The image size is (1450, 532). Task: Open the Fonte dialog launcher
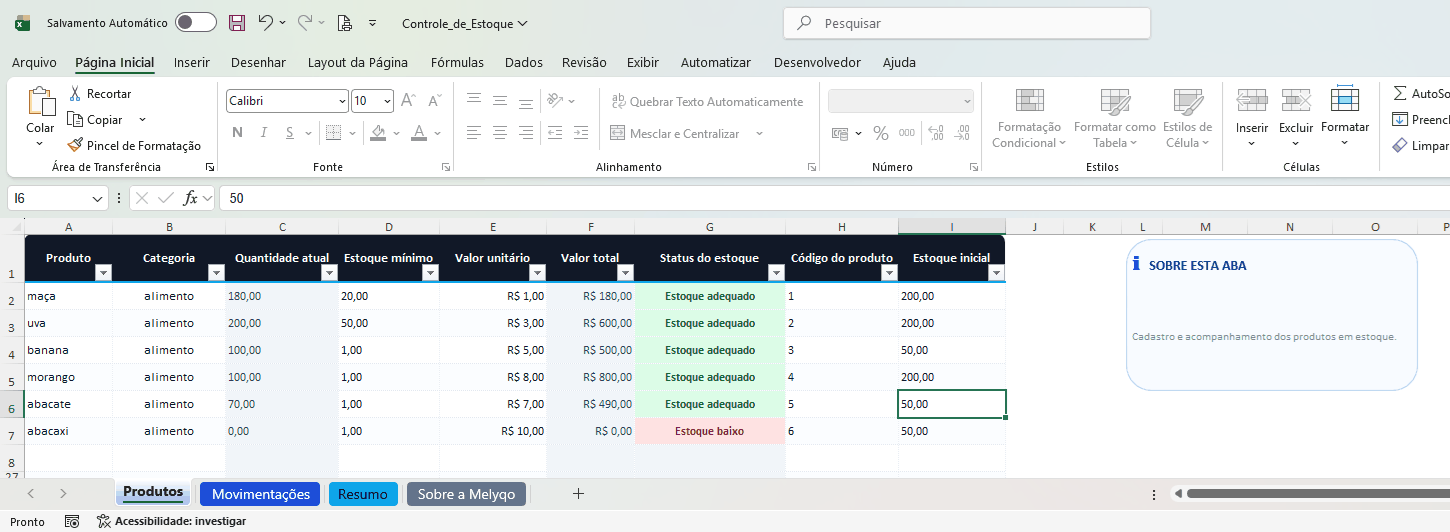[x=446, y=168]
